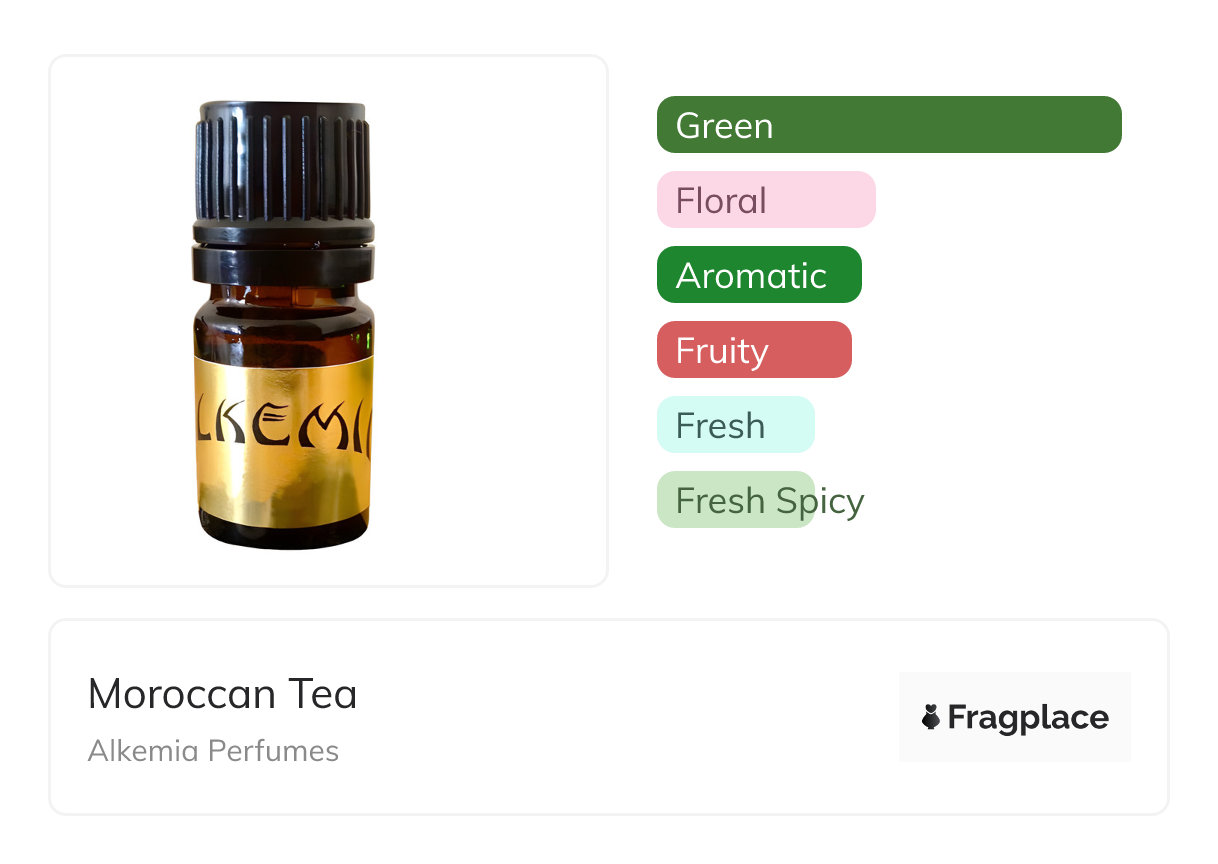Select the Floral accord bar
Image resolution: width=1218 pixels, height=864 pixels.
[x=766, y=200]
